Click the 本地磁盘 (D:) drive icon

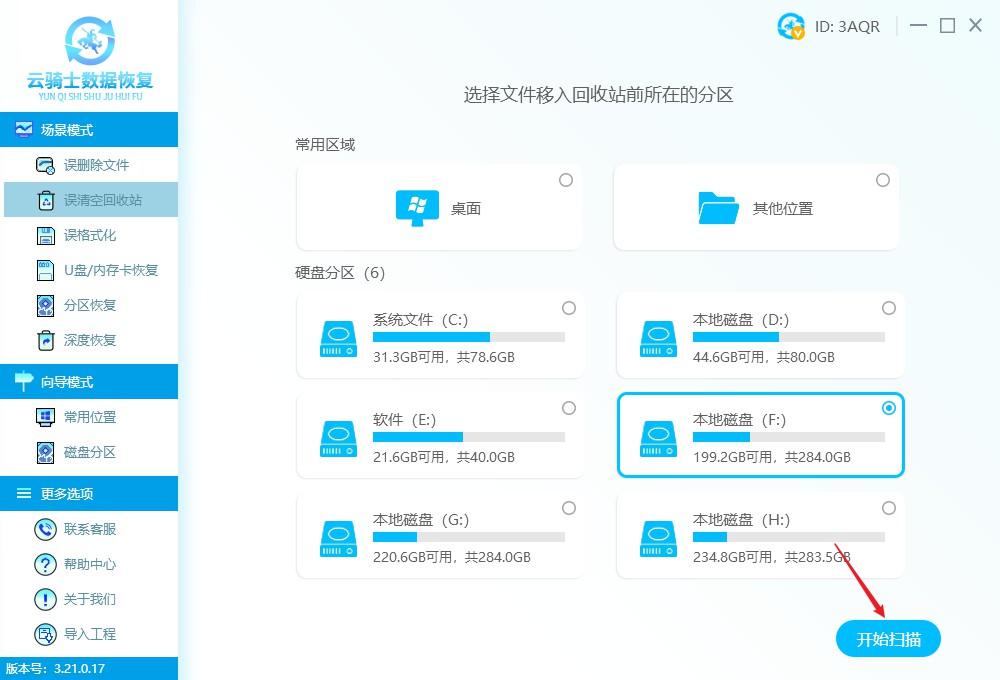point(658,339)
